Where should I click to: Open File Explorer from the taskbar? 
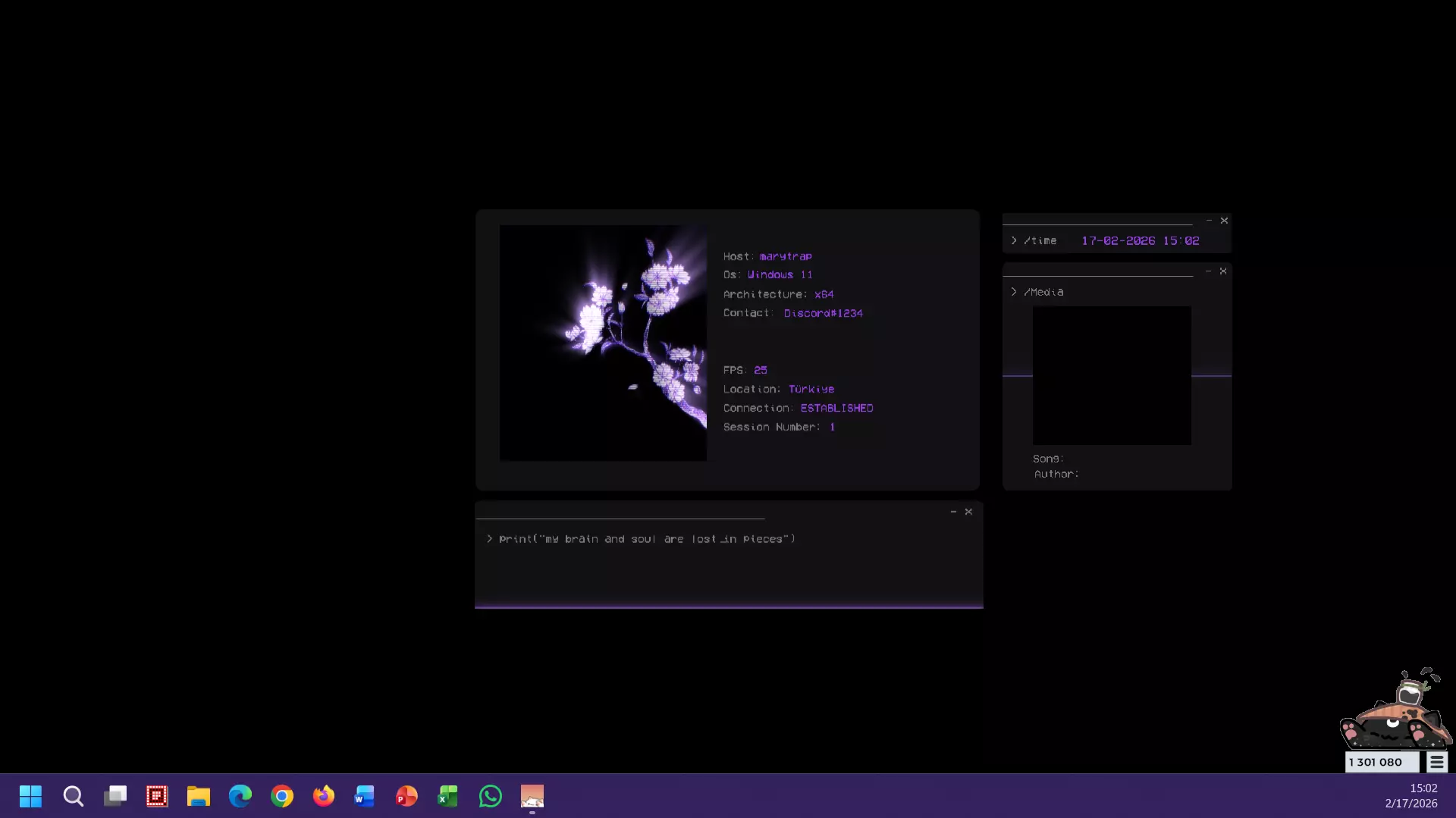(199, 796)
